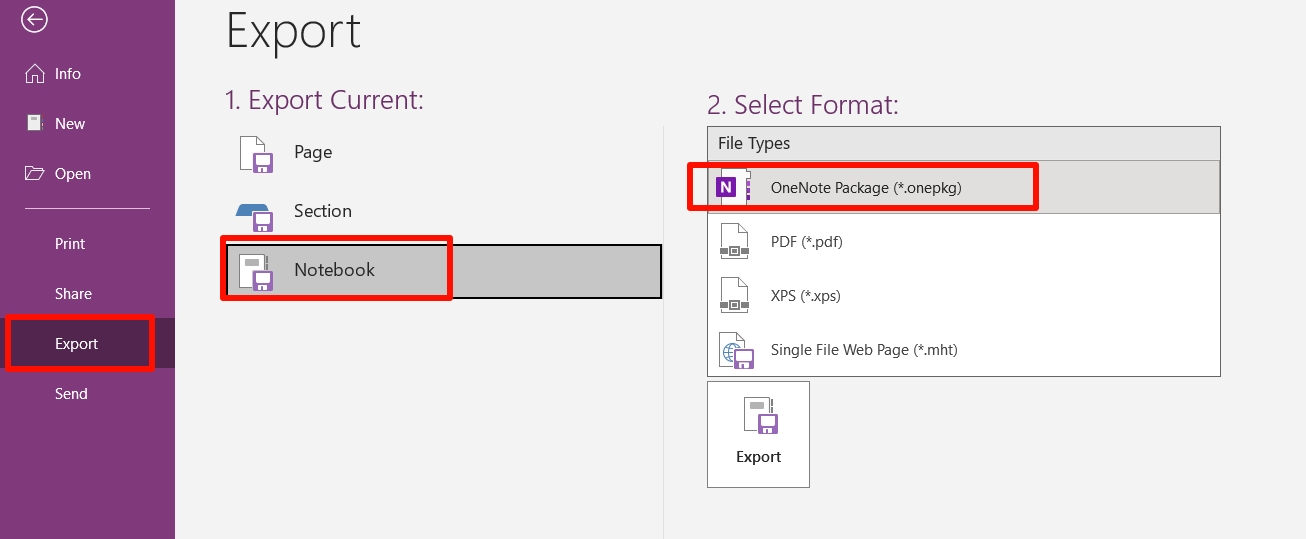Image resolution: width=1306 pixels, height=539 pixels.
Task: Click the Notebook export icon
Action: point(257,272)
